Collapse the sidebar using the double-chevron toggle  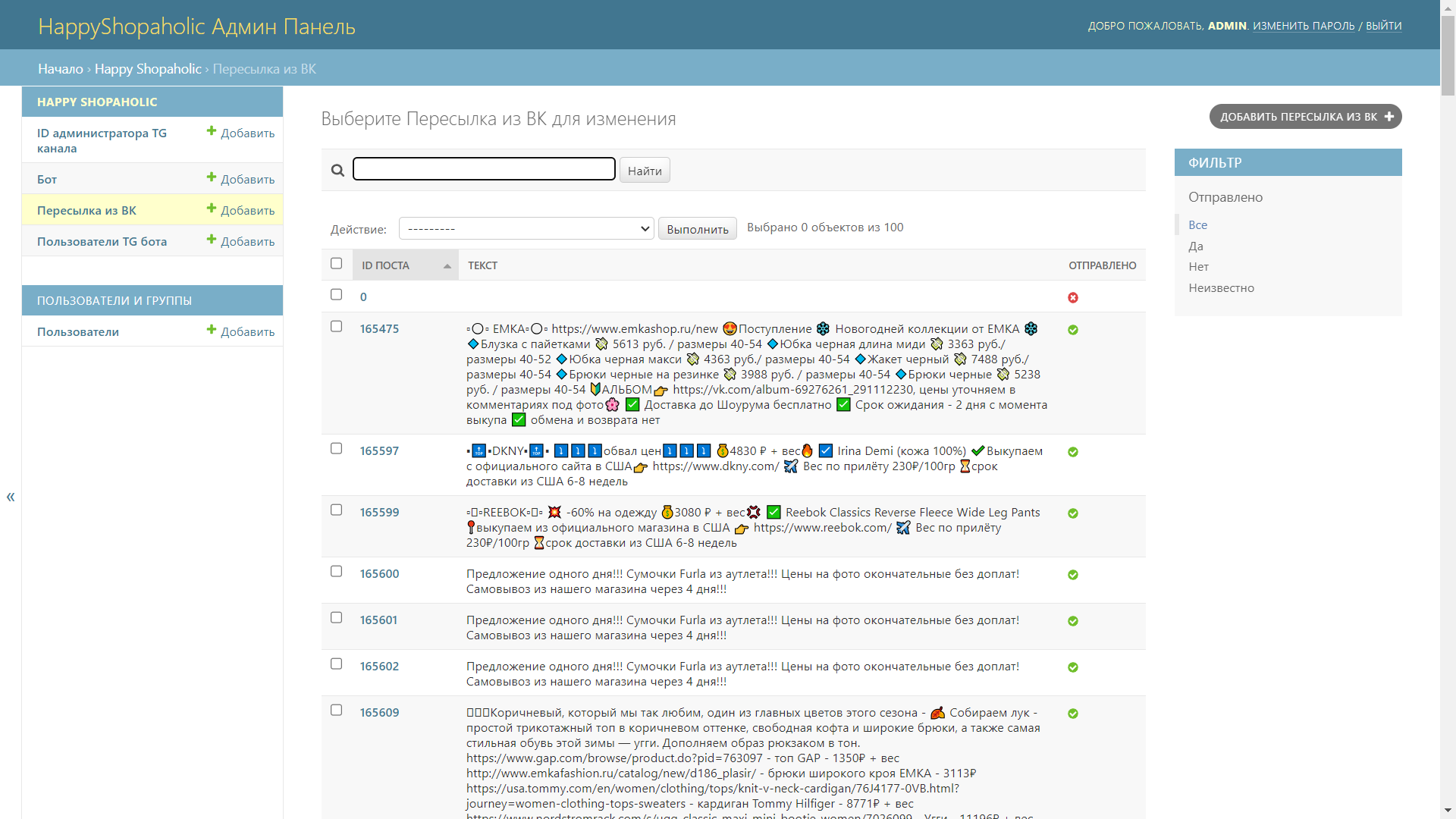(11, 497)
